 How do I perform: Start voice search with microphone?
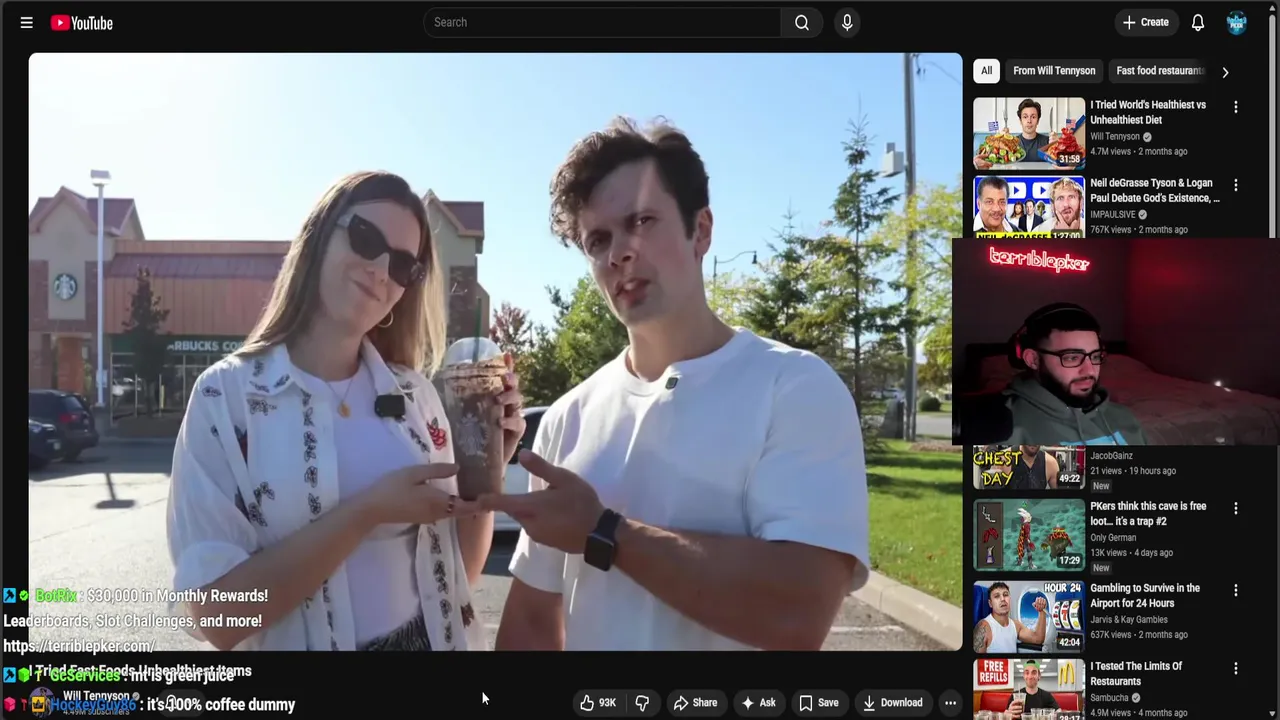click(847, 22)
